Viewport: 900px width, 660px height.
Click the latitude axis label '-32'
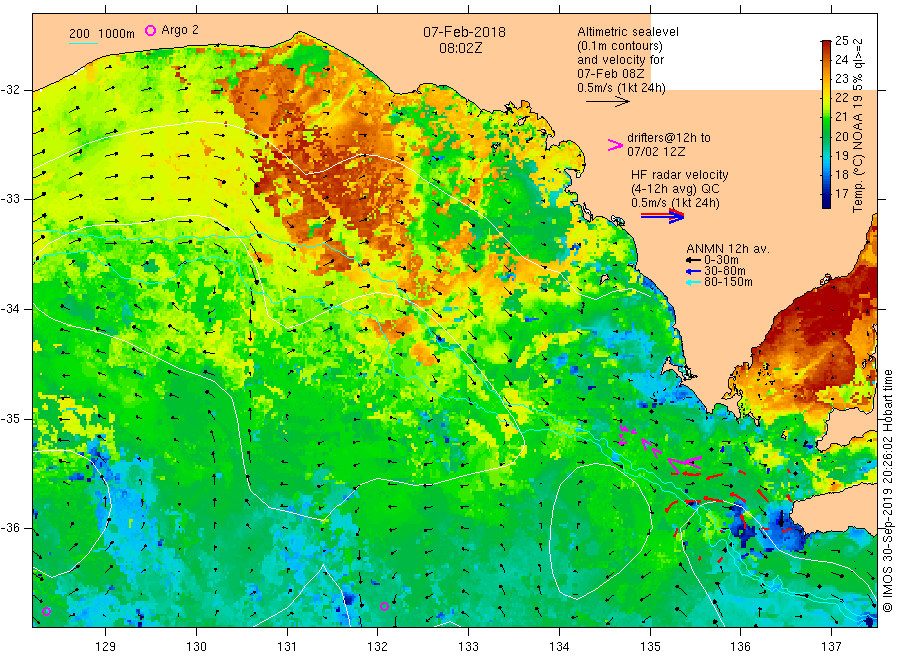click(10, 90)
